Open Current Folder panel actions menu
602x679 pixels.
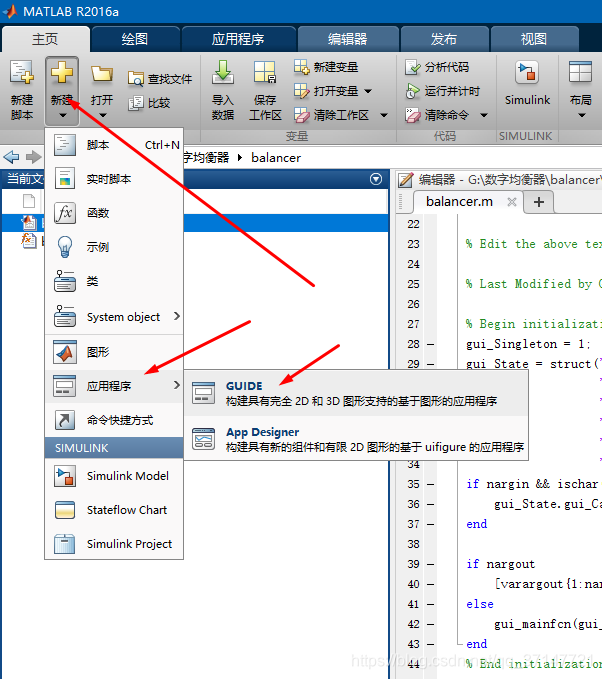pos(376,179)
